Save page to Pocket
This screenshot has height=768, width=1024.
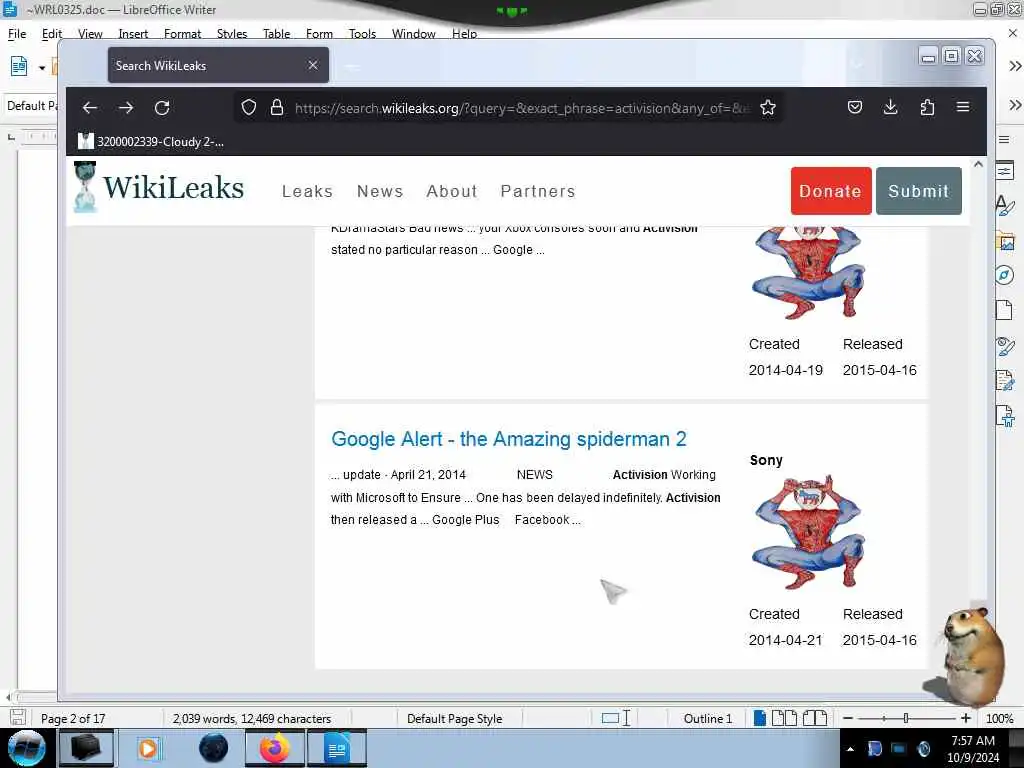pyautogui.click(x=855, y=107)
